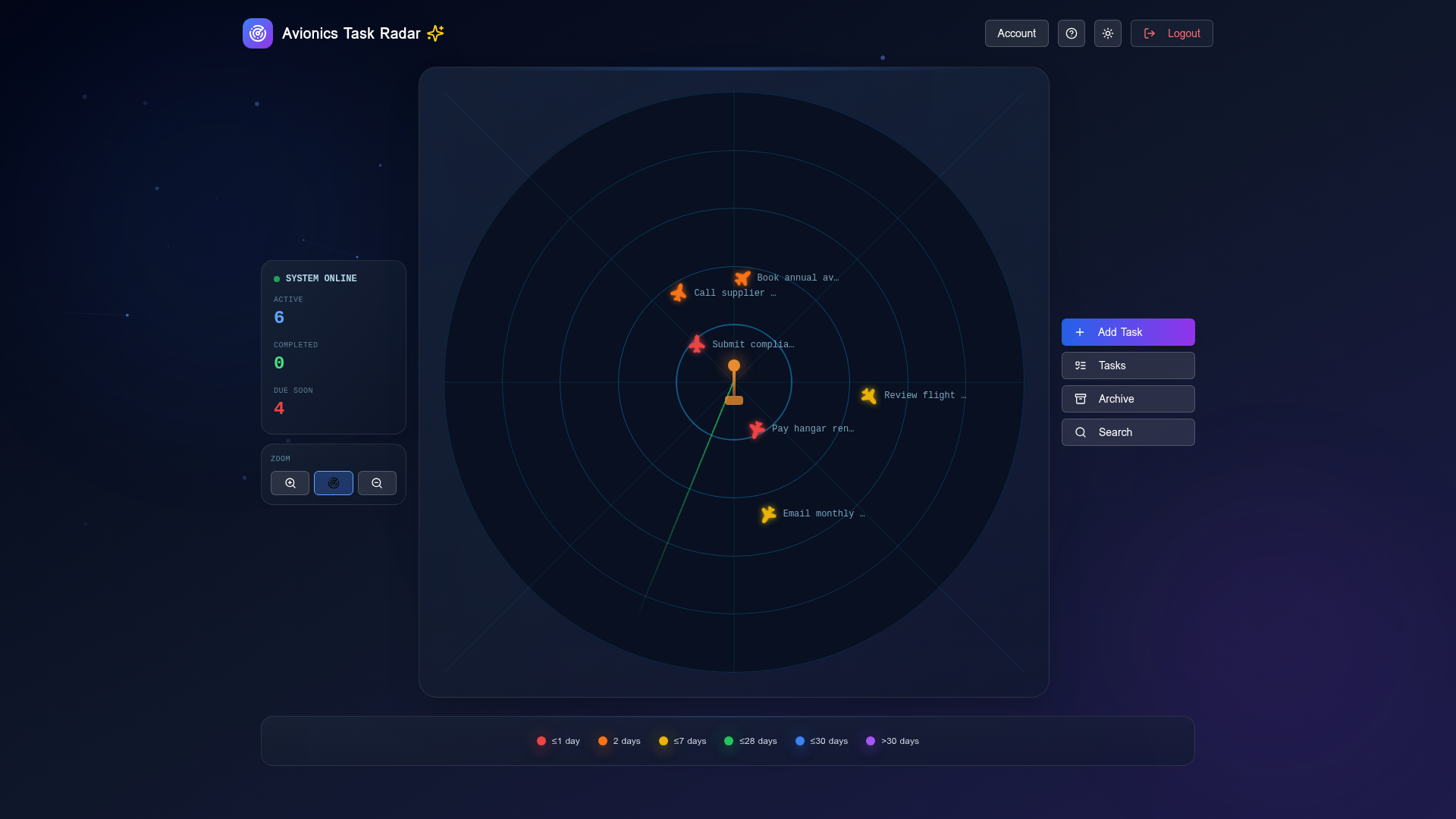The height and width of the screenshot is (819, 1456).
Task: Open the Tasks list menu
Action: (1128, 366)
